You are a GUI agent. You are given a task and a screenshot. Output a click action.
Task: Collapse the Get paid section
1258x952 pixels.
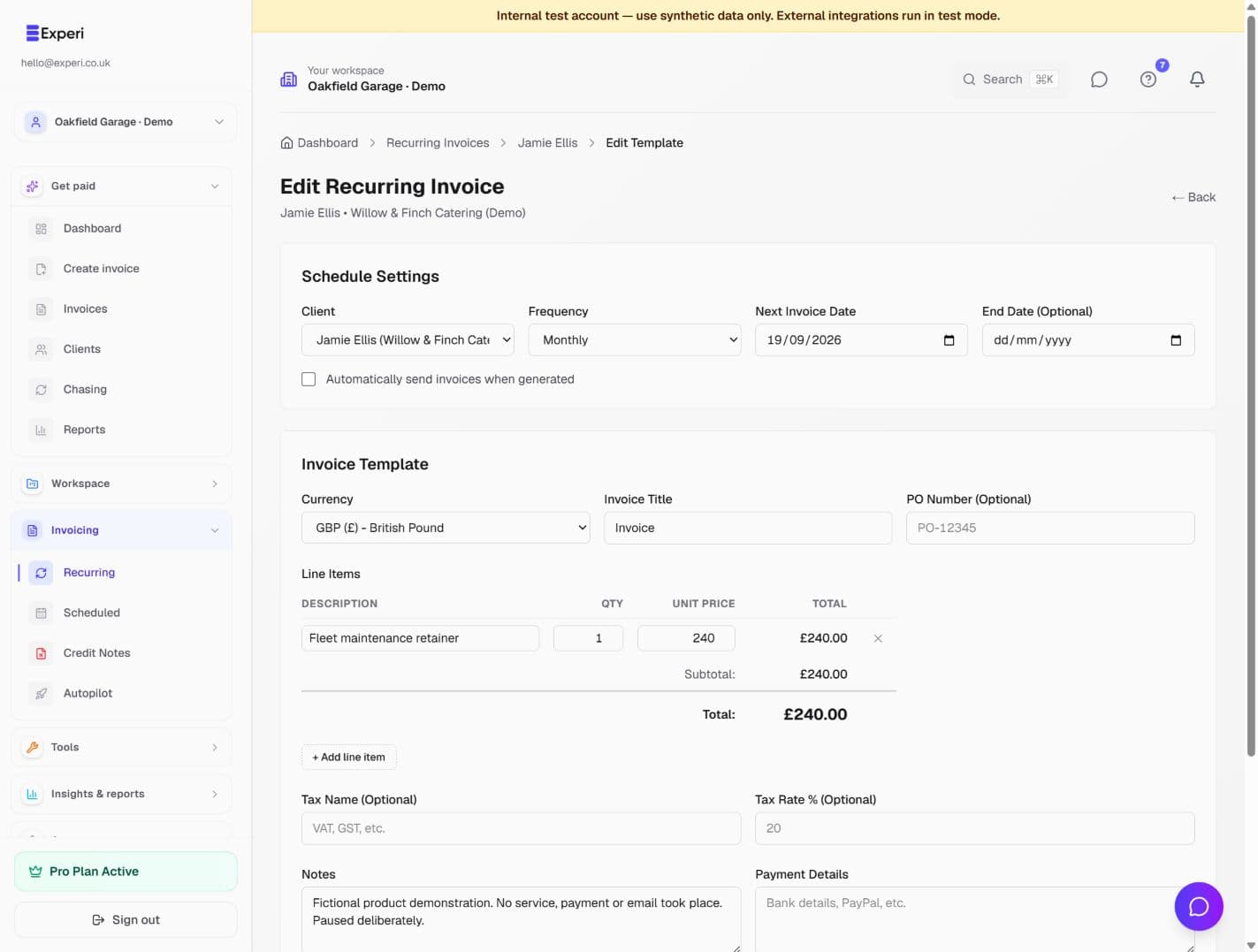(215, 186)
